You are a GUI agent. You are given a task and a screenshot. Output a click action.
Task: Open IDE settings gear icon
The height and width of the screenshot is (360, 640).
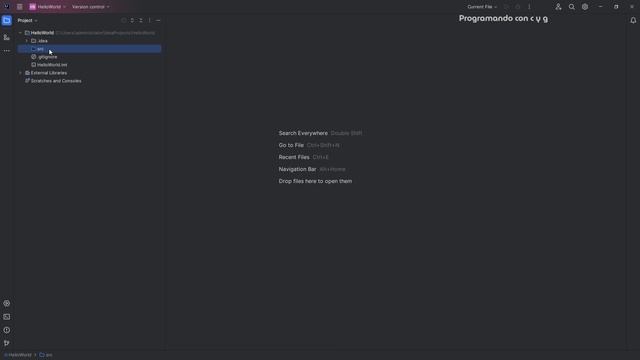585,7
